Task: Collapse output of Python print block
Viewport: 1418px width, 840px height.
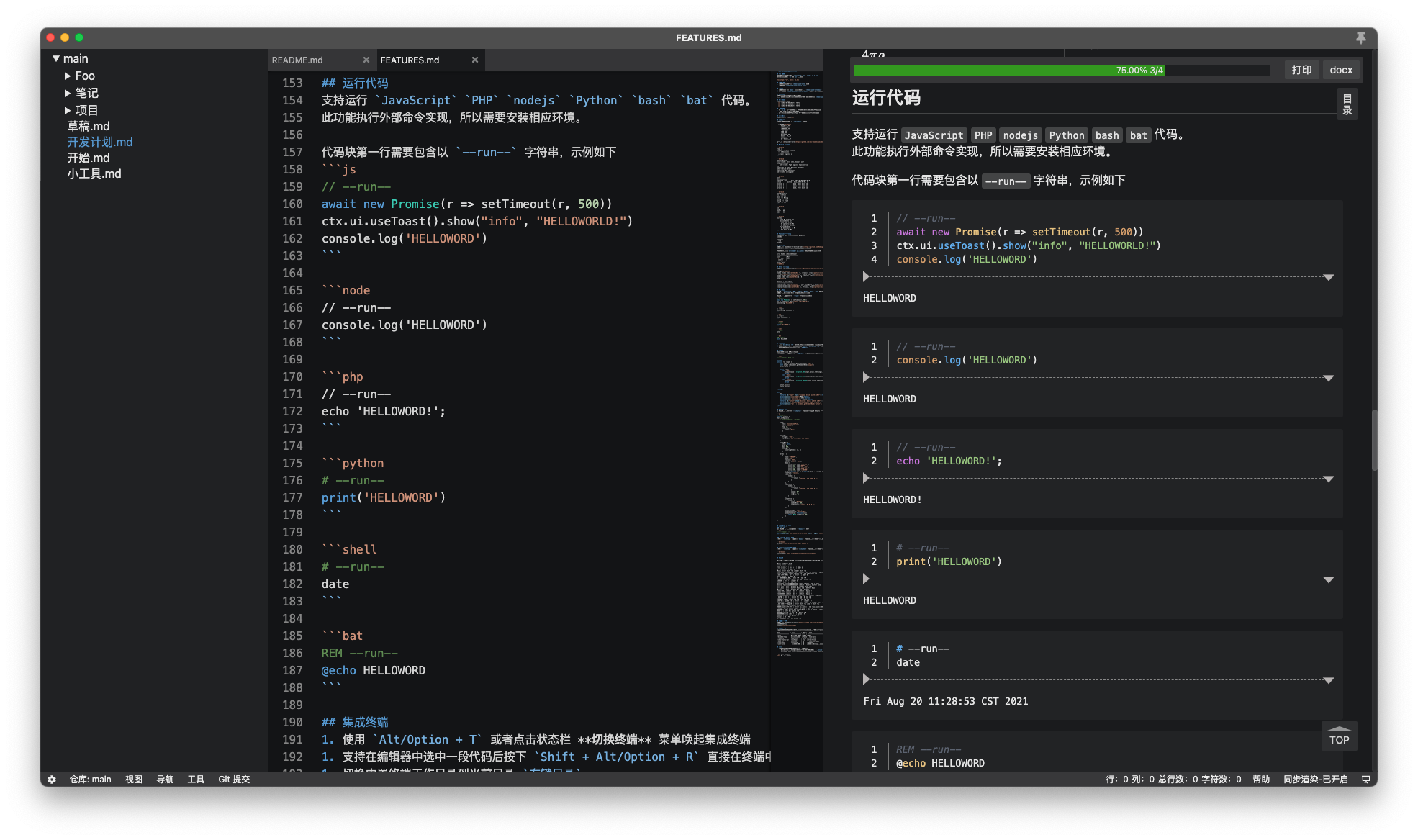Action: tap(1329, 579)
